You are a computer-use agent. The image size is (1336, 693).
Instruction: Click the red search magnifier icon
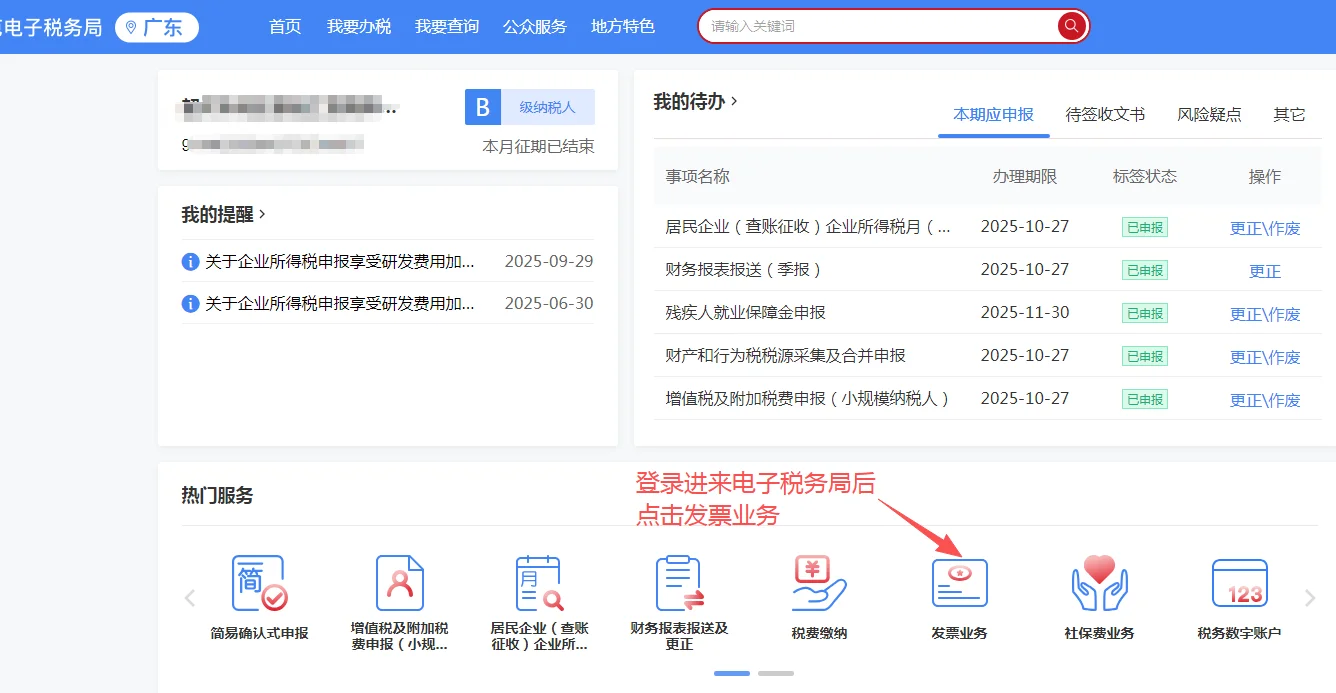pyautogui.click(x=1070, y=26)
